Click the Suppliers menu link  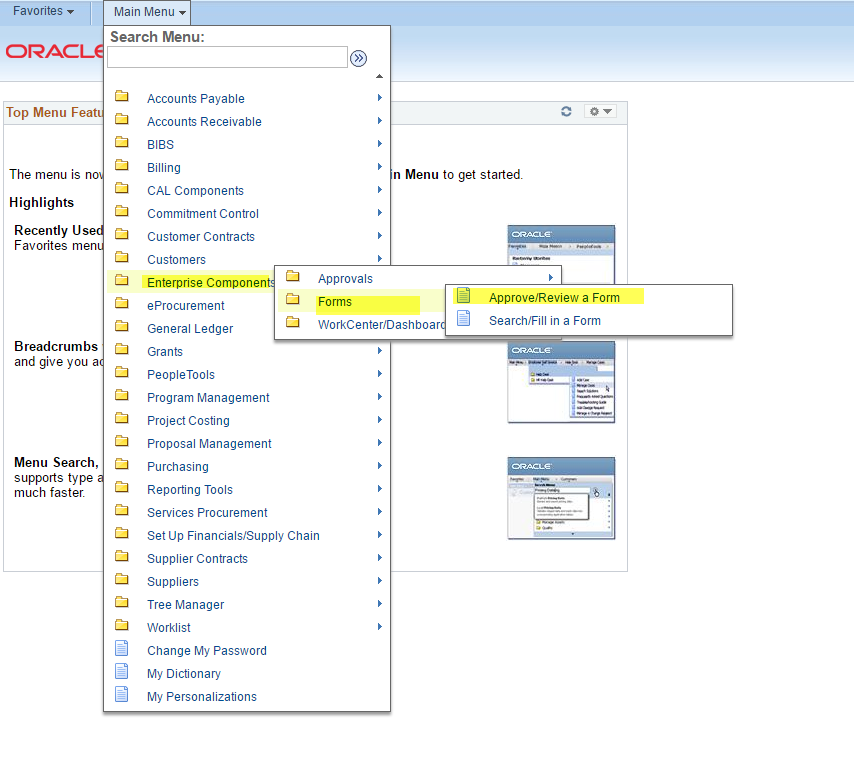[173, 582]
